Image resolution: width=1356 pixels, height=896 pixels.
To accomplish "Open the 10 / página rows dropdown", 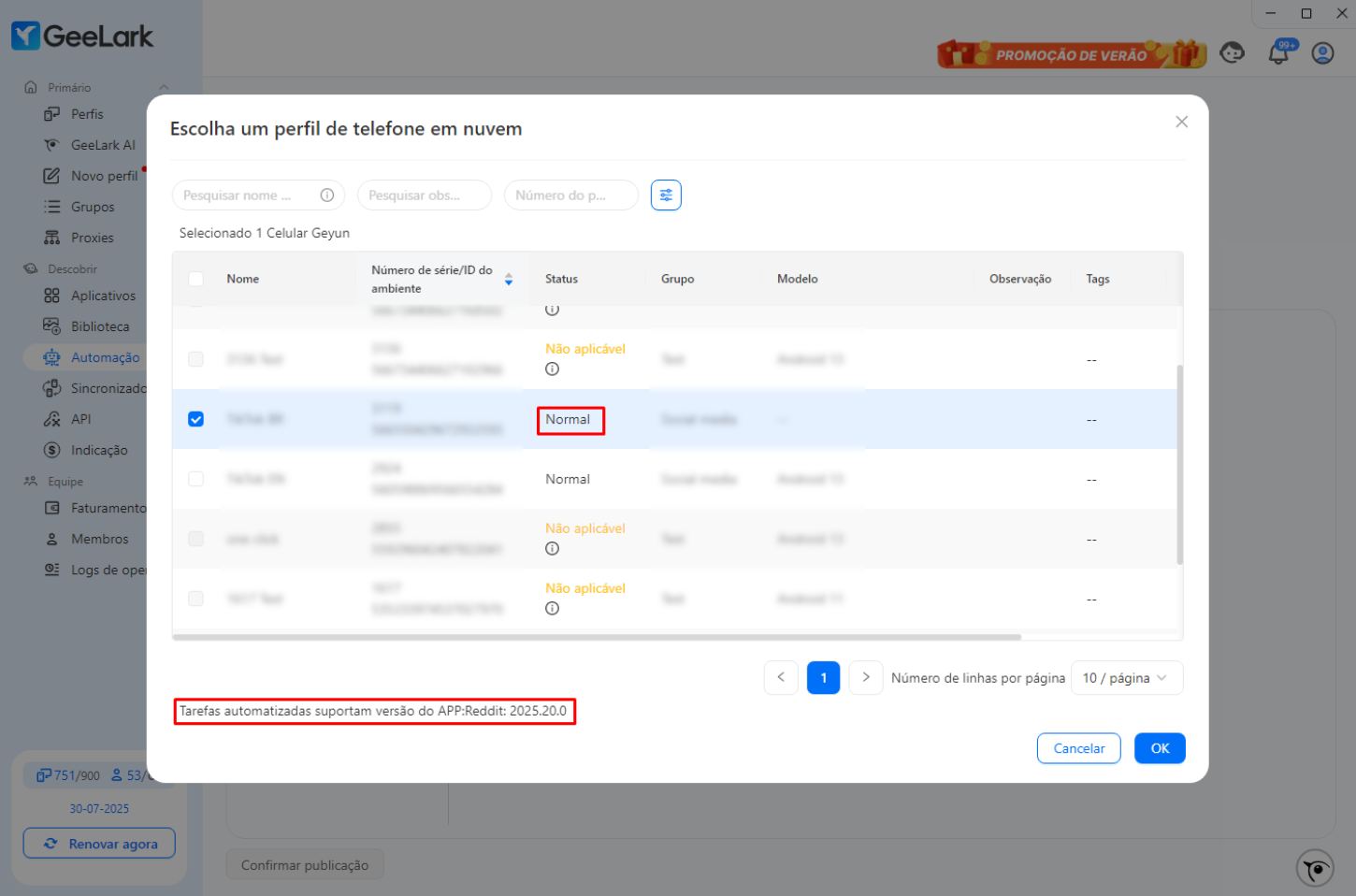I will 1127,678.
